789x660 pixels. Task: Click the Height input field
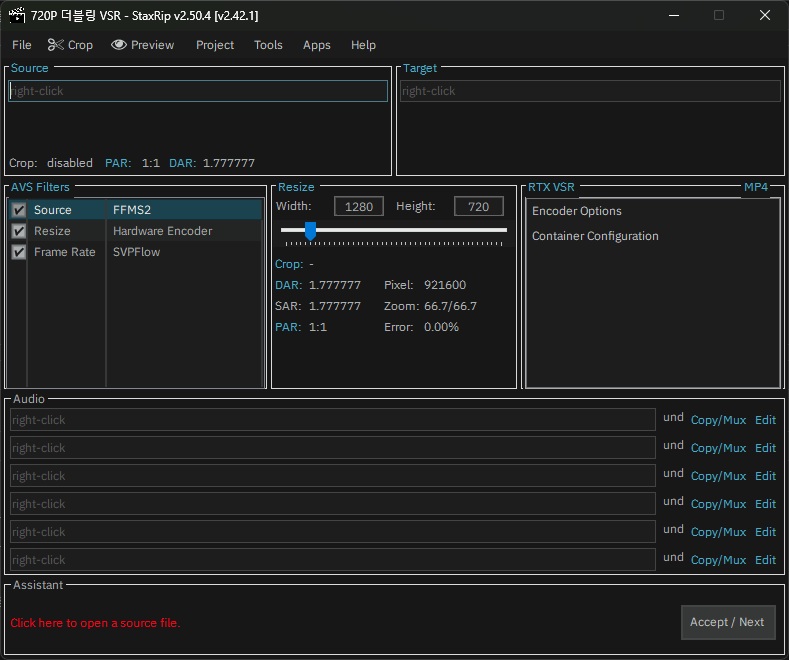[x=479, y=206]
